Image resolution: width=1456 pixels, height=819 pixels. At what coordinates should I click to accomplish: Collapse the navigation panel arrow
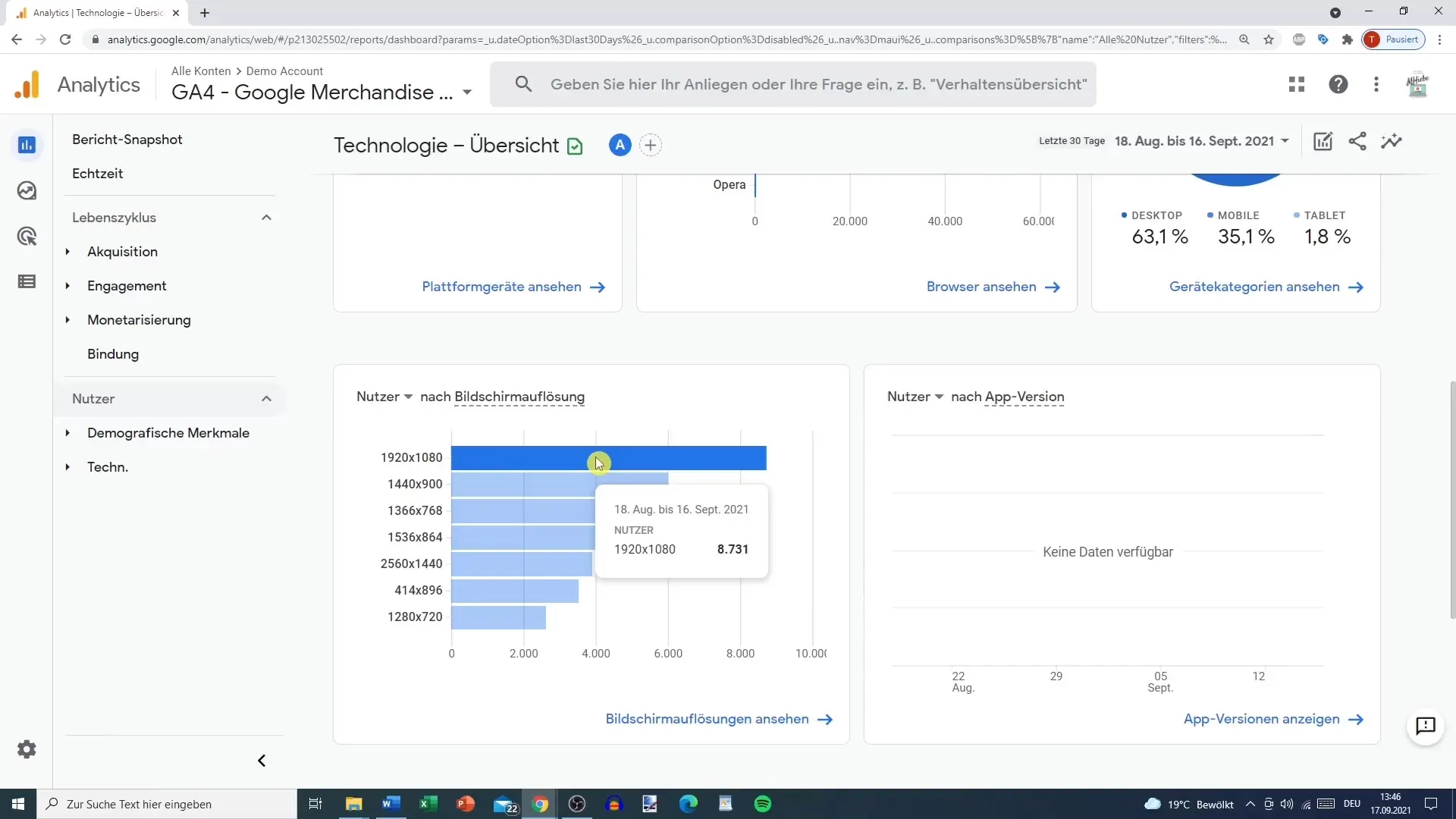tap(262, 761)
